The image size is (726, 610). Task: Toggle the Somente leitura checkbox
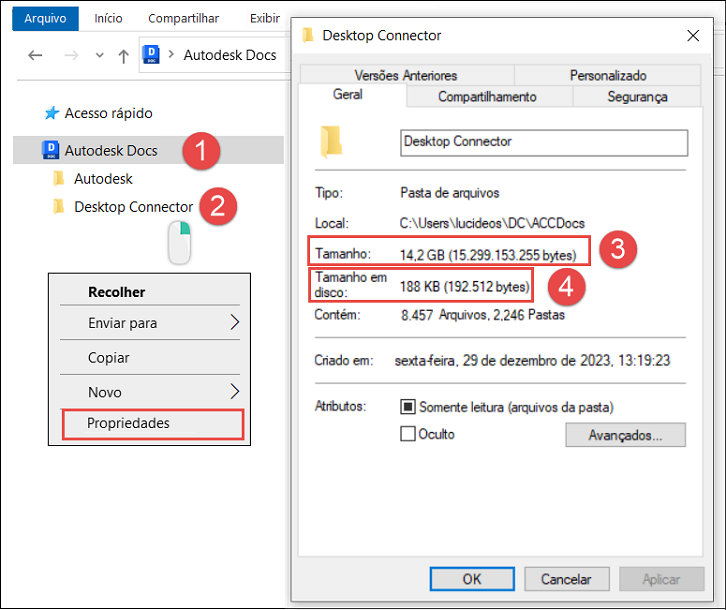[x=407, y=407]
